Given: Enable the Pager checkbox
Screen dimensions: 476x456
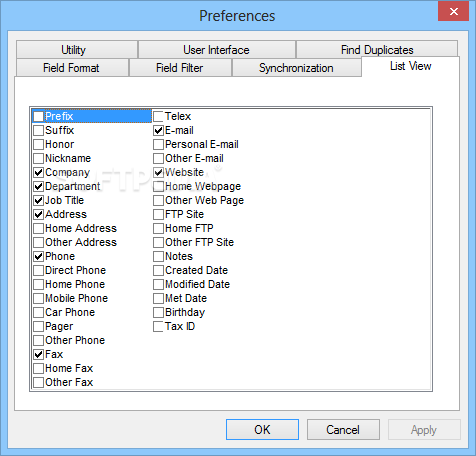Looking at the screenshot, I should [39, 326].
